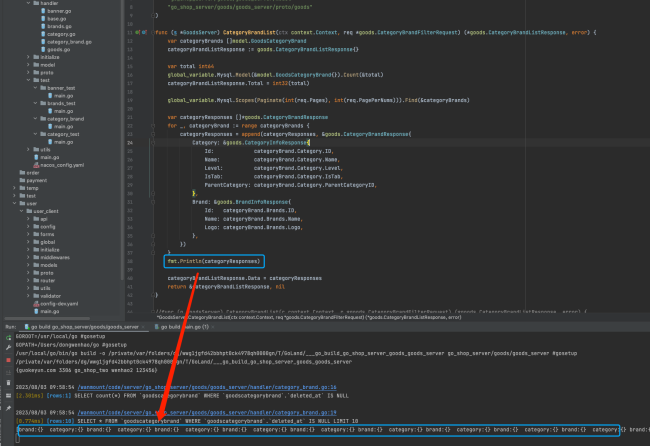Open main.go under category_brand folder
The width and height of the screenshot is (650, 446).
click(x=61, y=126)
